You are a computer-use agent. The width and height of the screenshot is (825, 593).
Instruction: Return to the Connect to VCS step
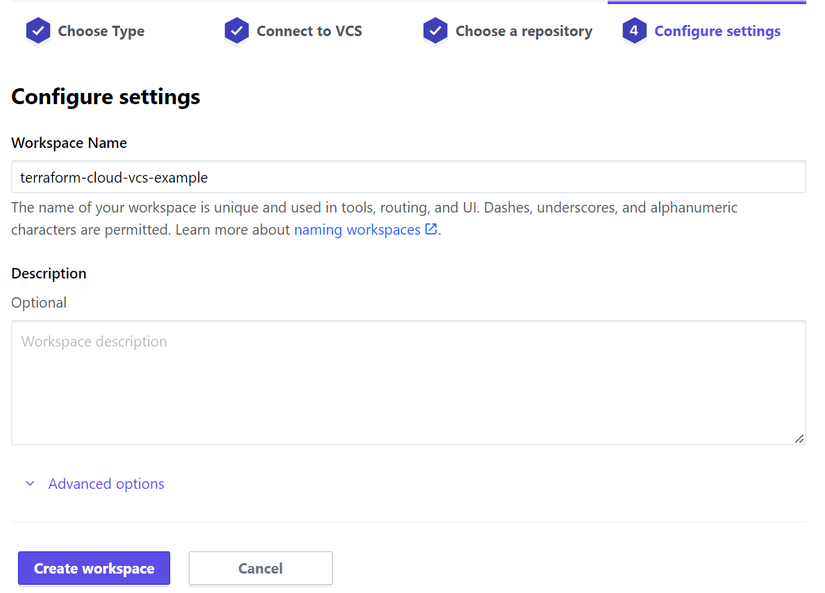click(x=309, y=31)
